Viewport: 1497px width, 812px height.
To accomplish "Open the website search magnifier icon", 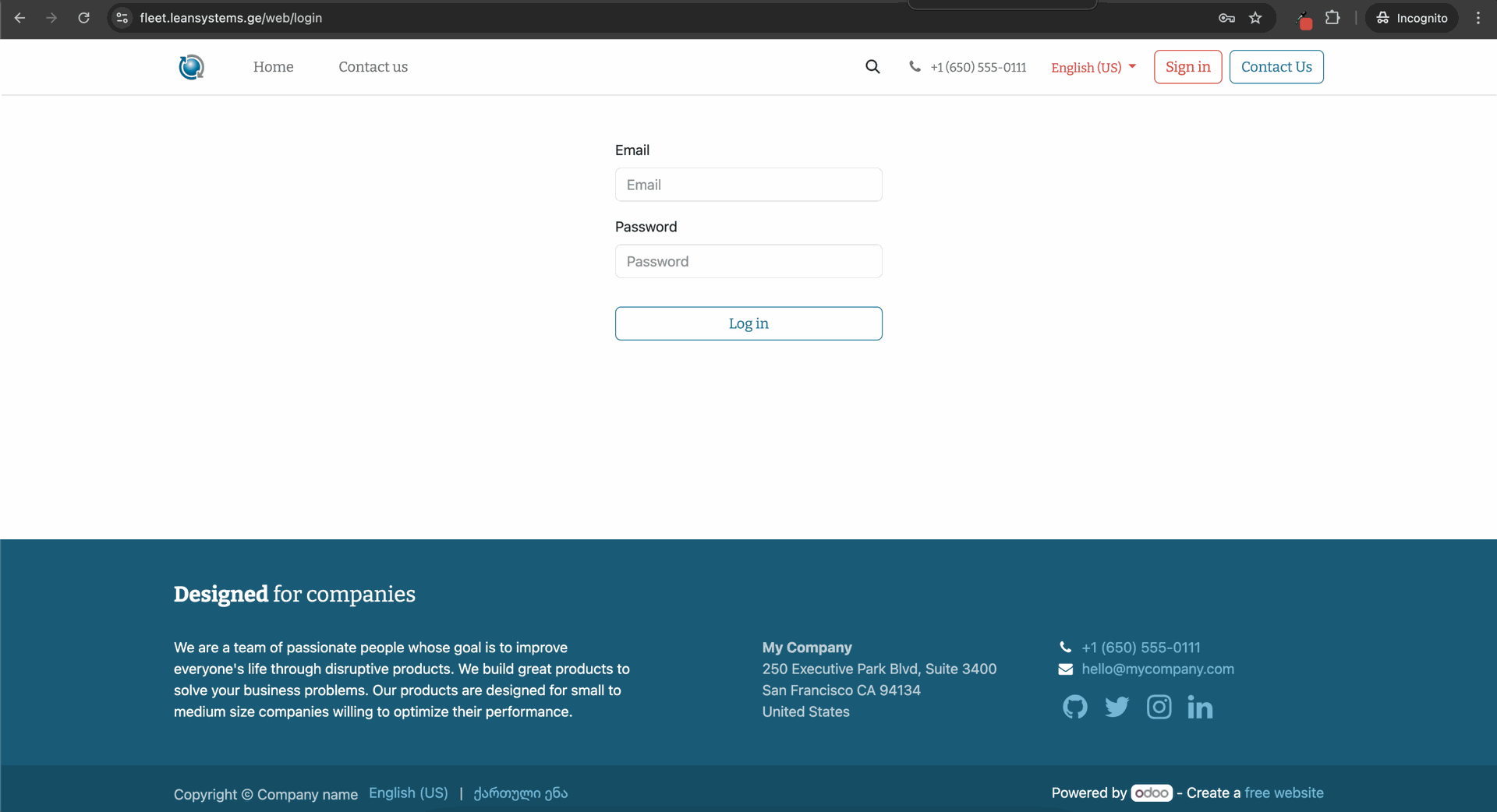I will tap(872, 67).
